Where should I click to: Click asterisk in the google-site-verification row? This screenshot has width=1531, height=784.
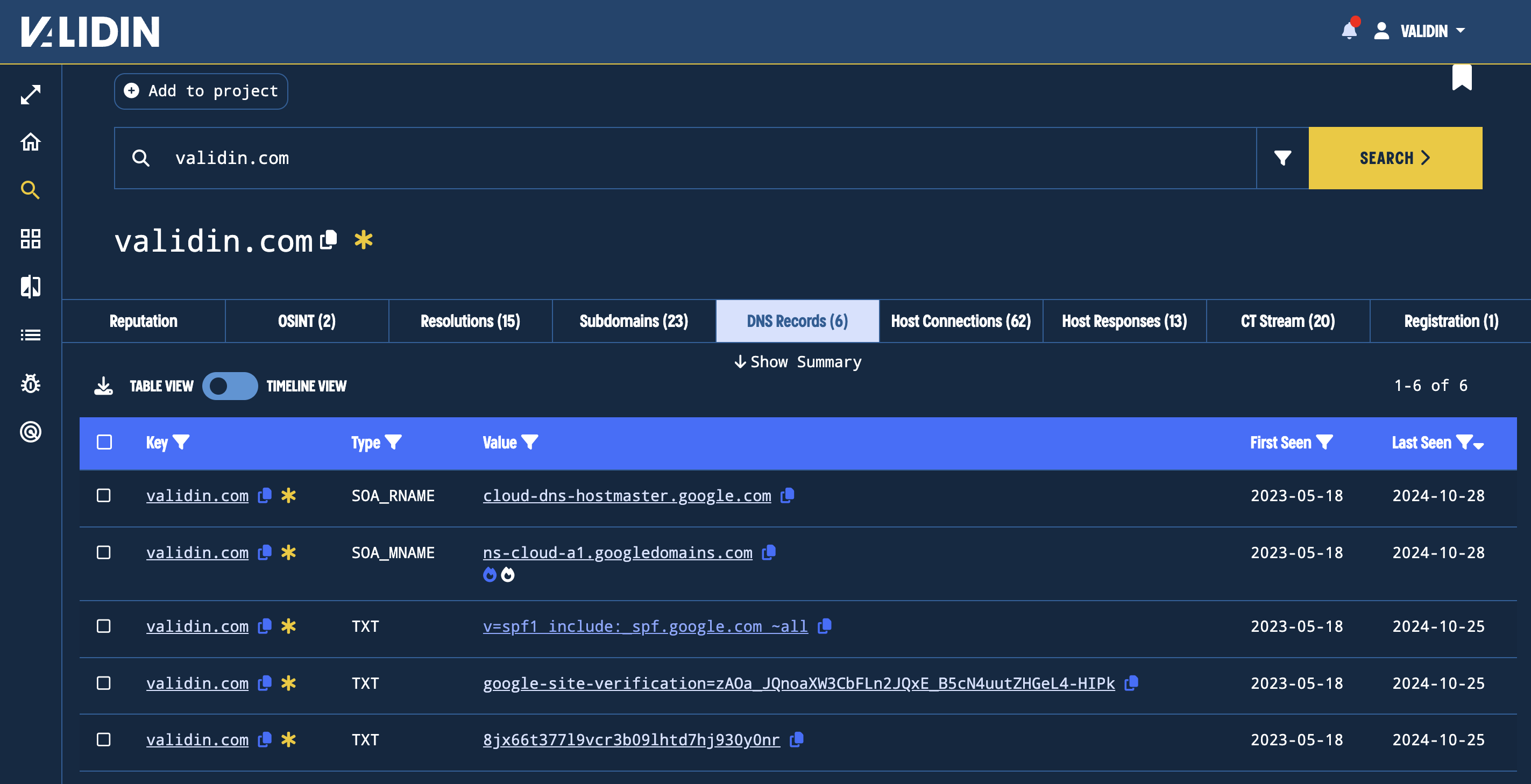pyautogui.click(x=288, y=683)
